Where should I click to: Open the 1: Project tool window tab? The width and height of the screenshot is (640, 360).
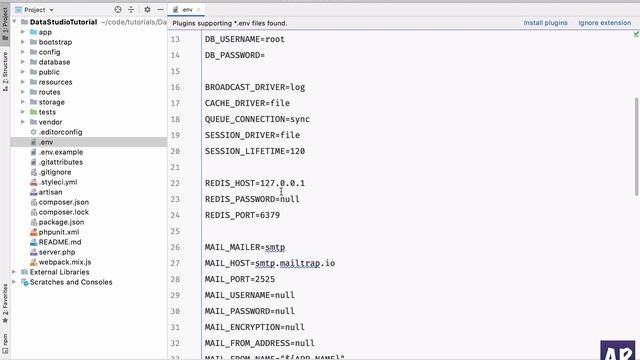(5, 24)
